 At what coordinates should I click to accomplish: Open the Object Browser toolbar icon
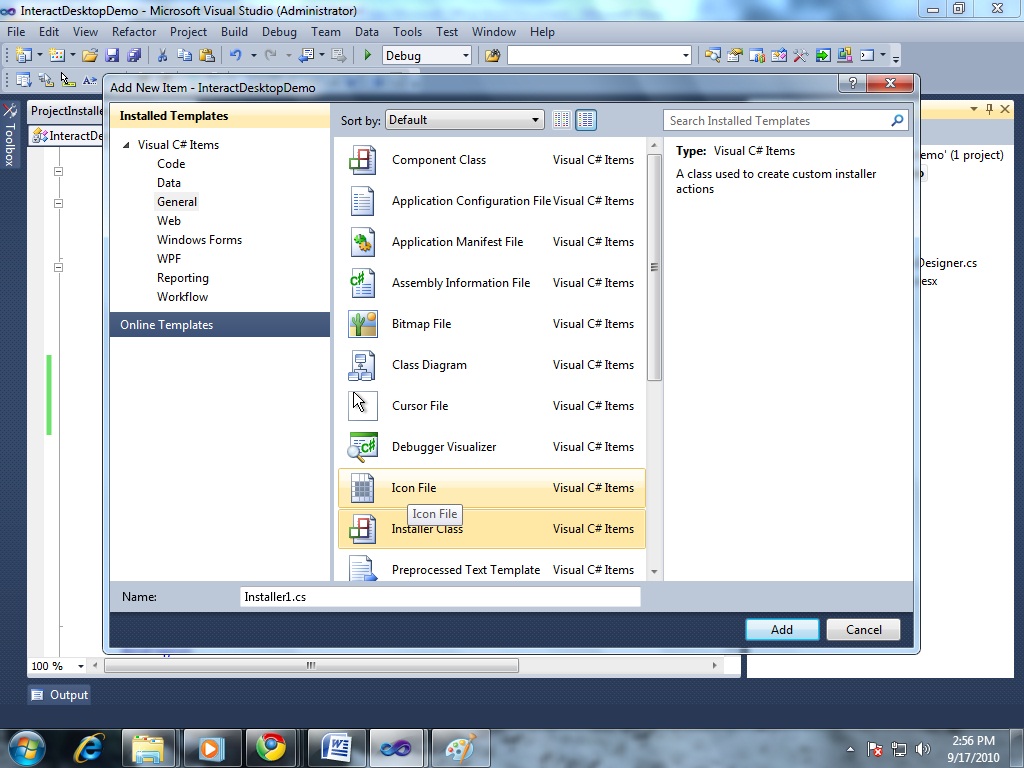tap(778, 56)
